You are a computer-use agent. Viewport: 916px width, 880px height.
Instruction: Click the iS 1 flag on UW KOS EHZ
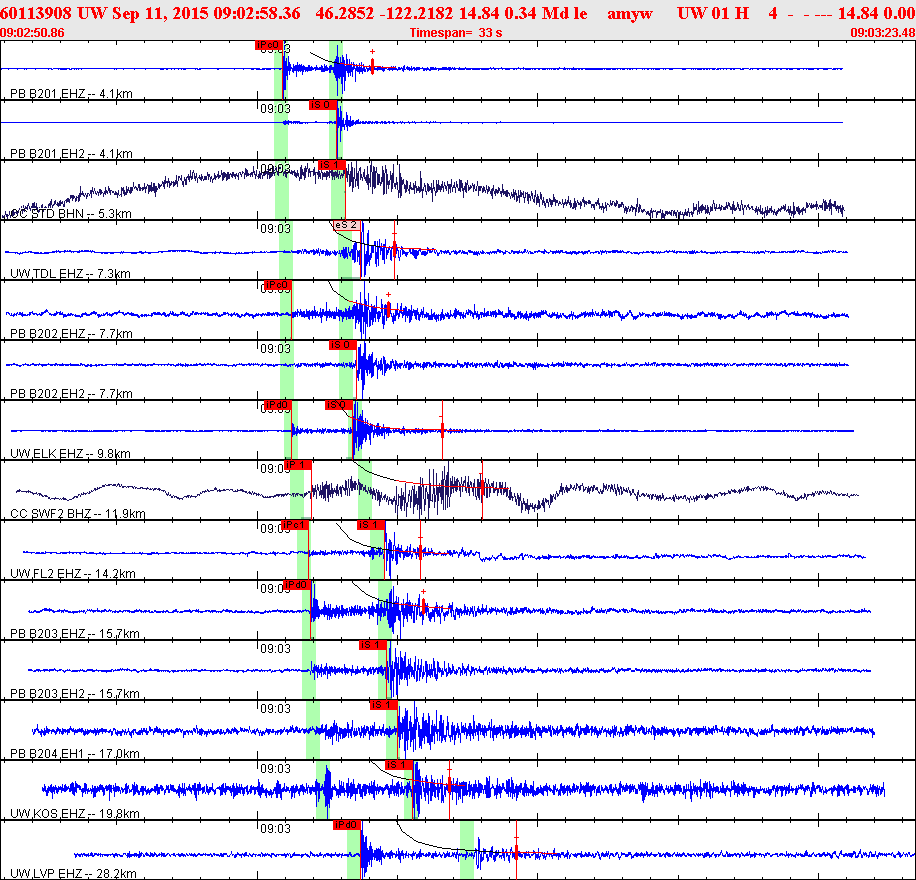tap(399, 765)
